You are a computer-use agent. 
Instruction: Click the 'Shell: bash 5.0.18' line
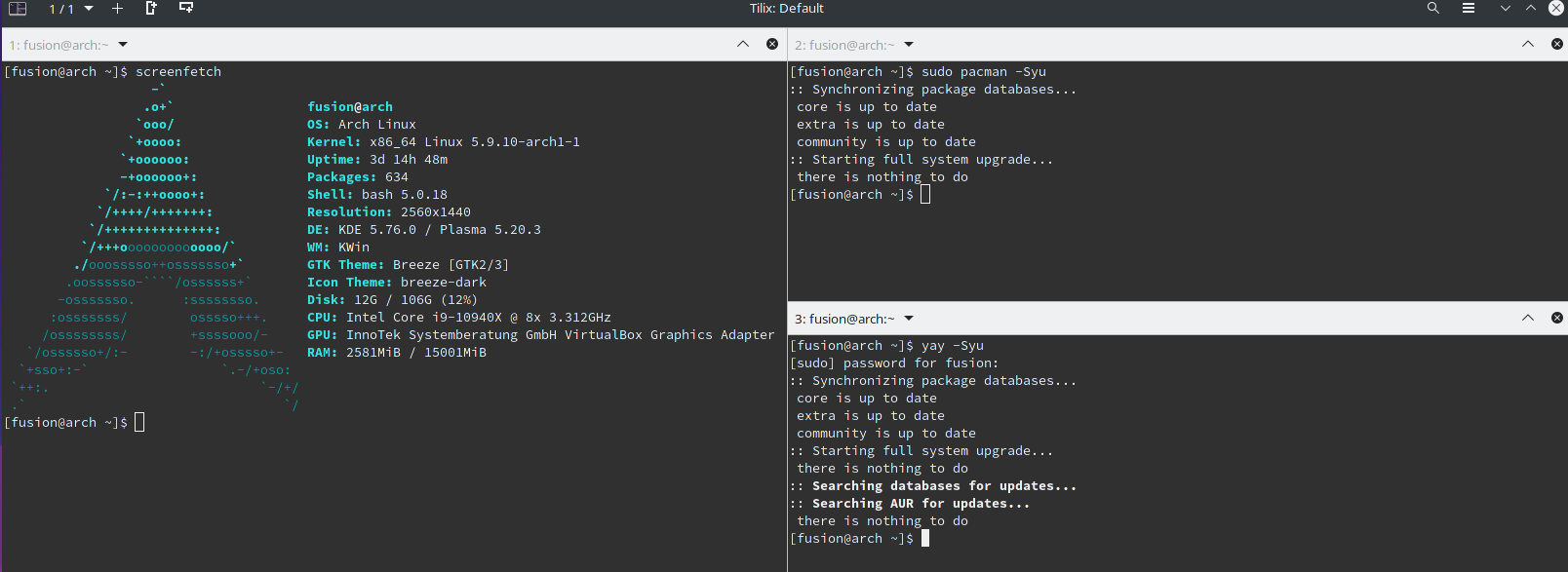click(x=377, y=195)
